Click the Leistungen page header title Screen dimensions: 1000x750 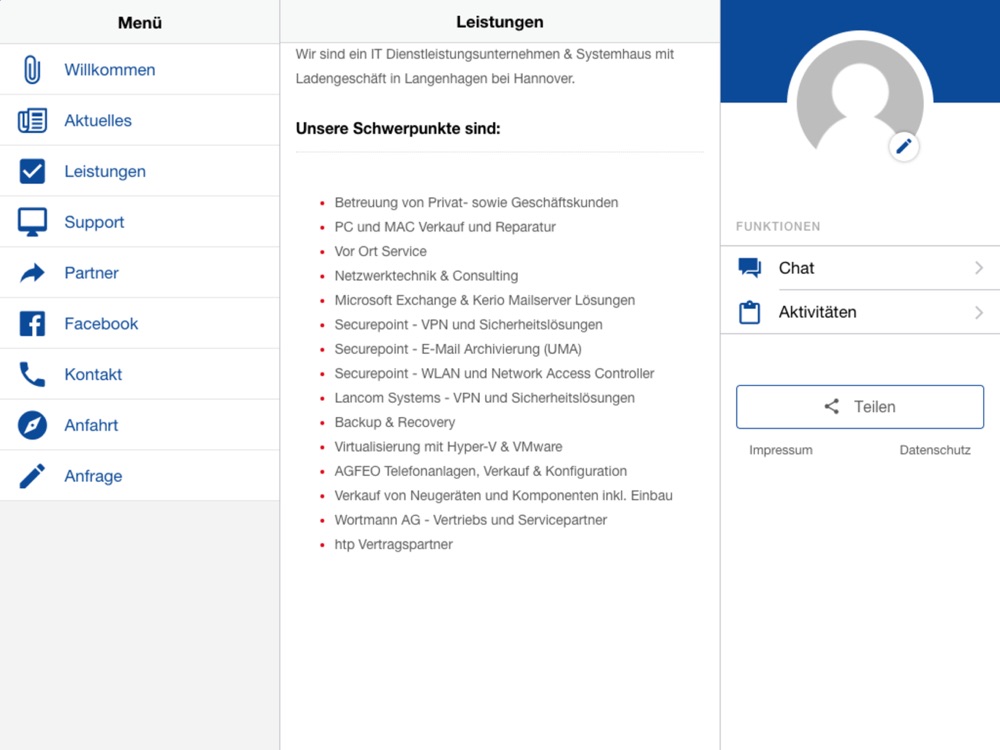500,22
